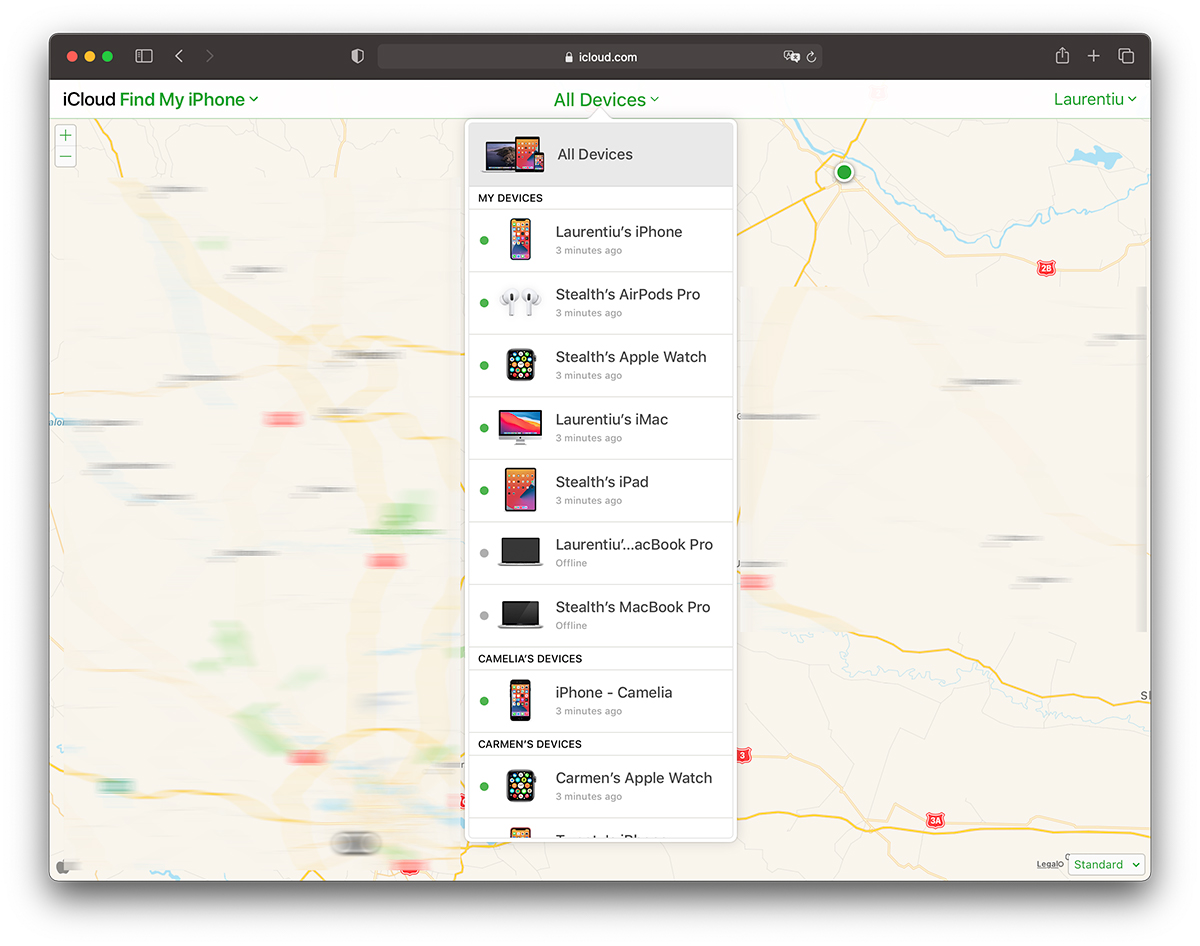1200x946 pixels.
Task: Open the Laurentiu account menu
Action: coord(1095,100)
